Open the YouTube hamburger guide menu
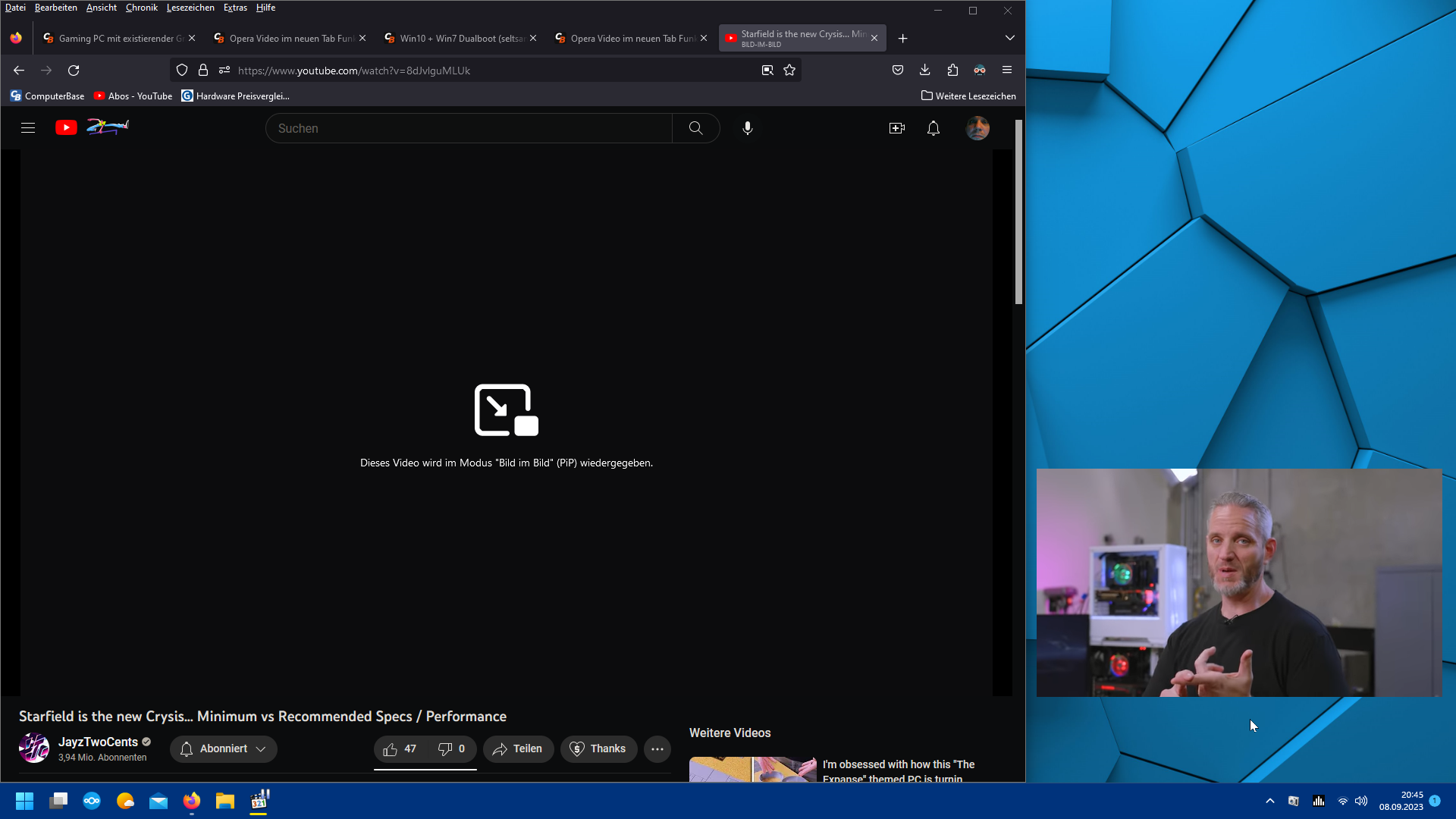The image size is (1456, 819). tap(28, 128)
